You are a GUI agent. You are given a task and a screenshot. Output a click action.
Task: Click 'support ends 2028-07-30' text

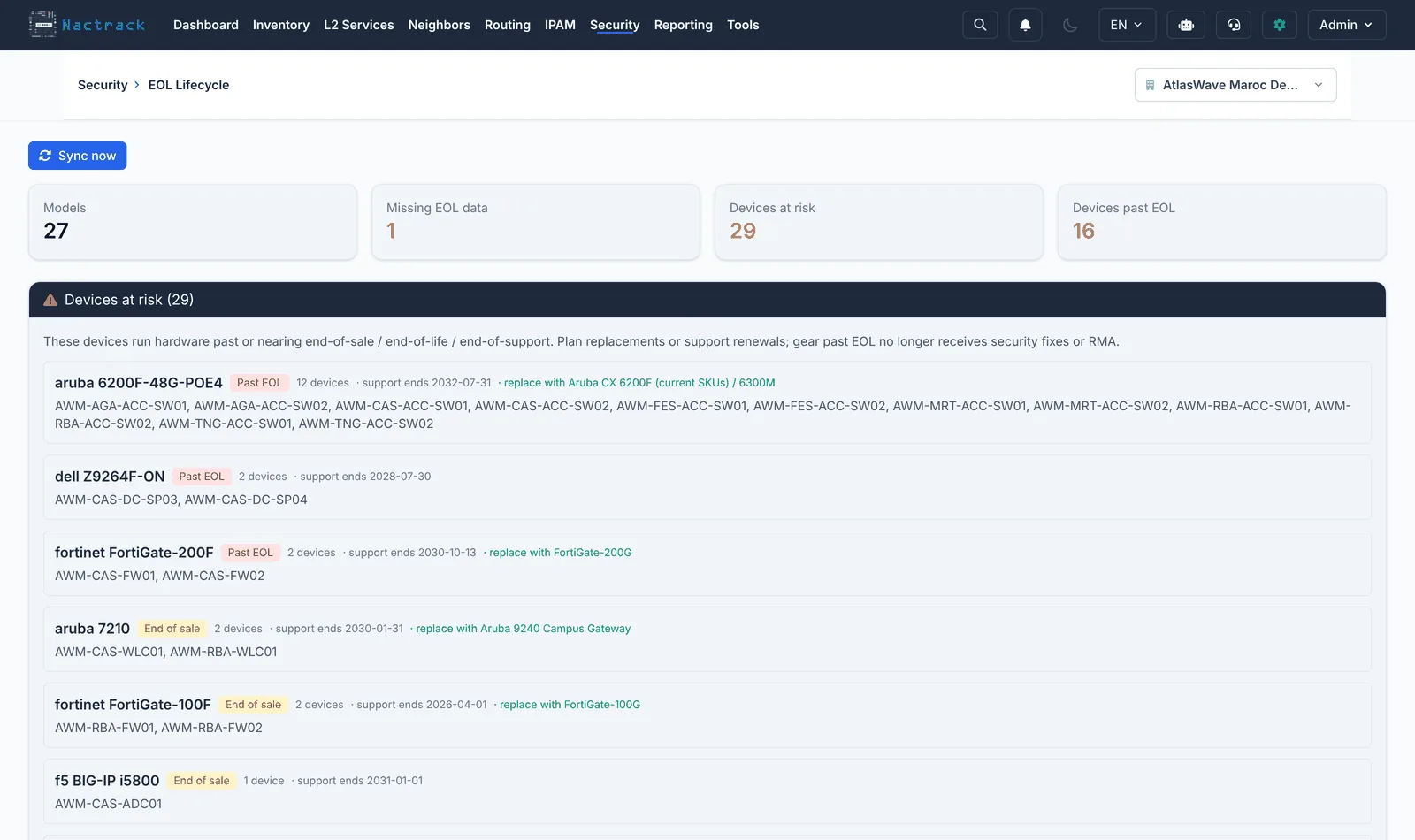pos(365,477)
